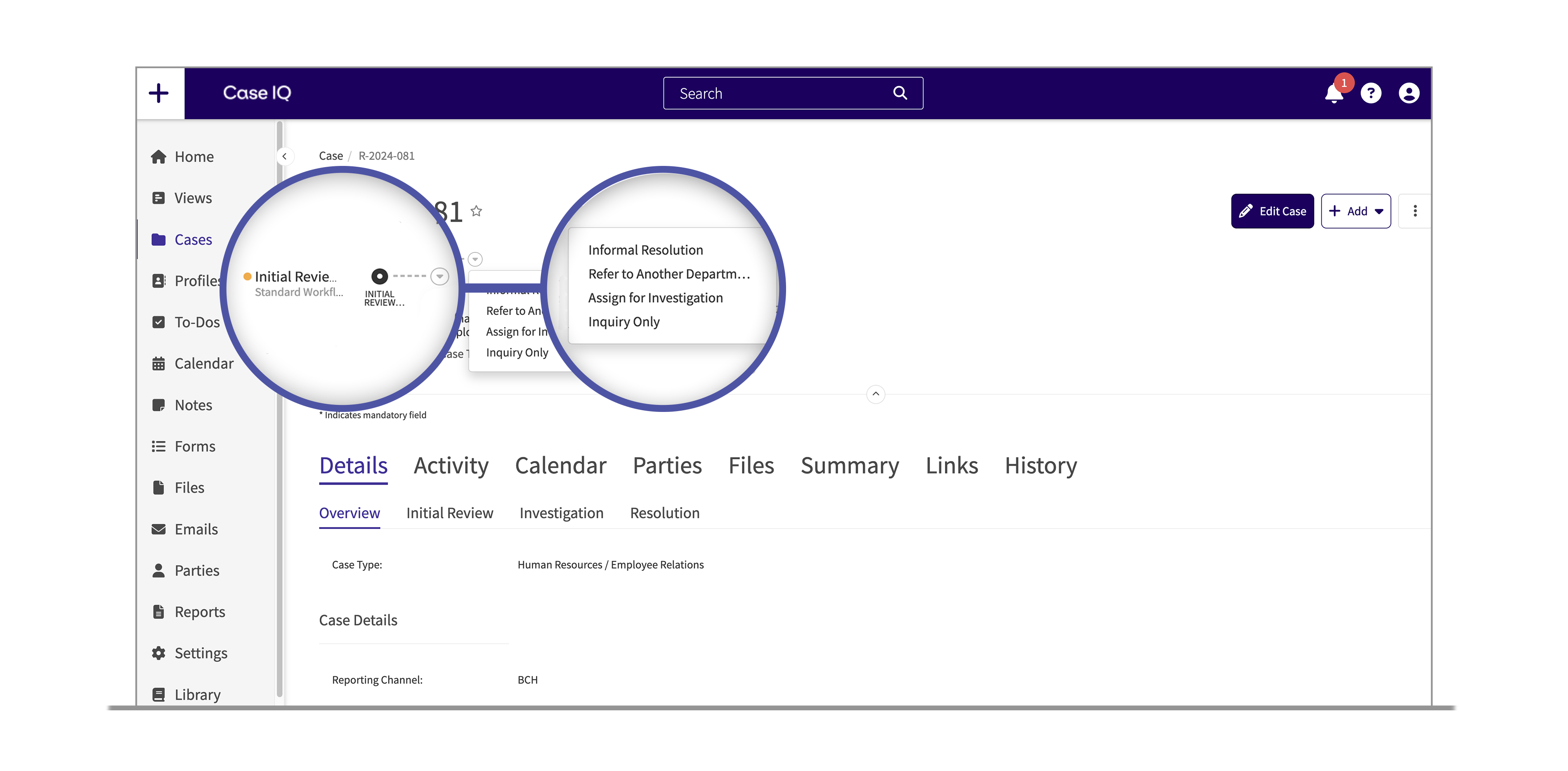
Task: Open the user account avatar menu
Action: (x=1409, y=93)
